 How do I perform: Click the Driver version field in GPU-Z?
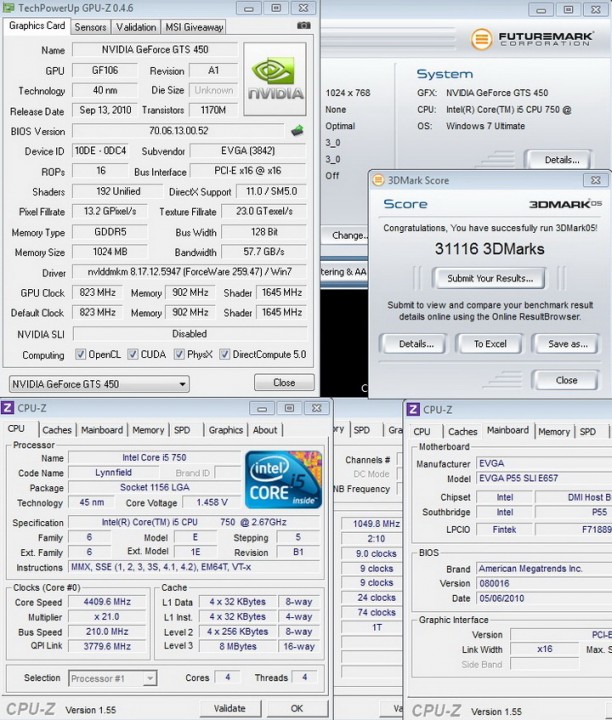[x=190, y=272]
